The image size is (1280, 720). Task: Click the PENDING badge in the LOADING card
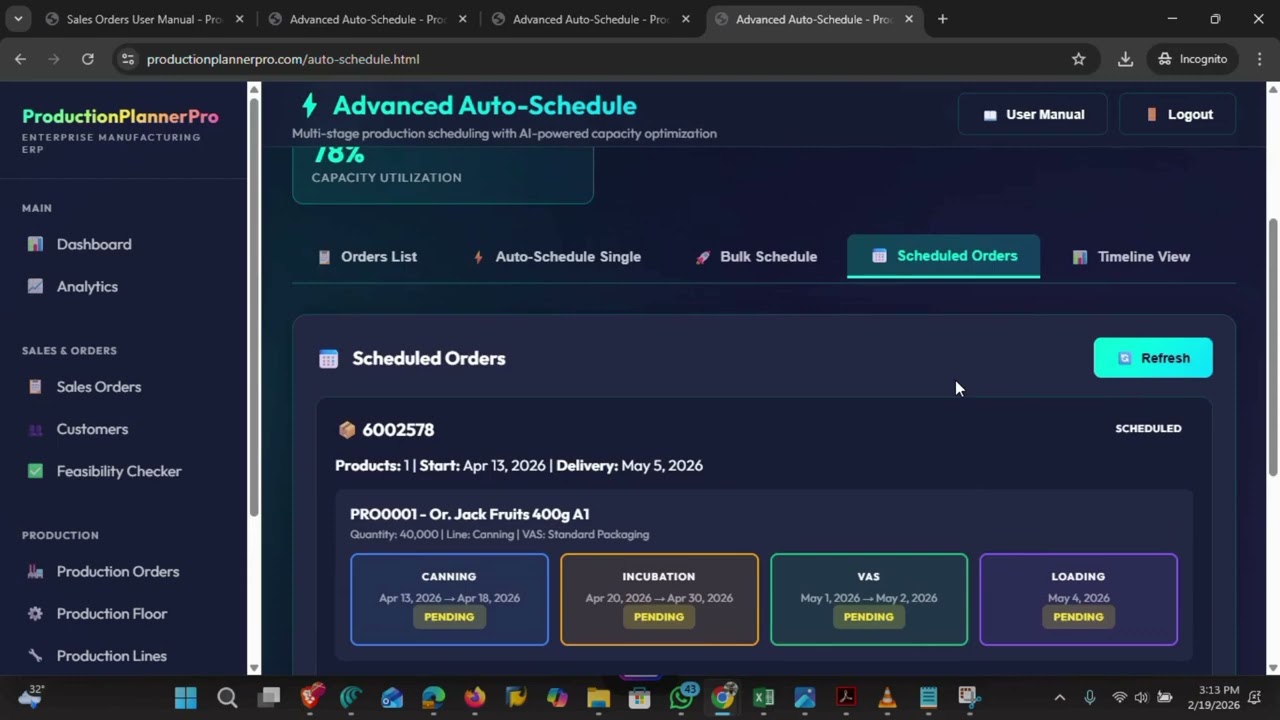click(x=1078, y=617)
